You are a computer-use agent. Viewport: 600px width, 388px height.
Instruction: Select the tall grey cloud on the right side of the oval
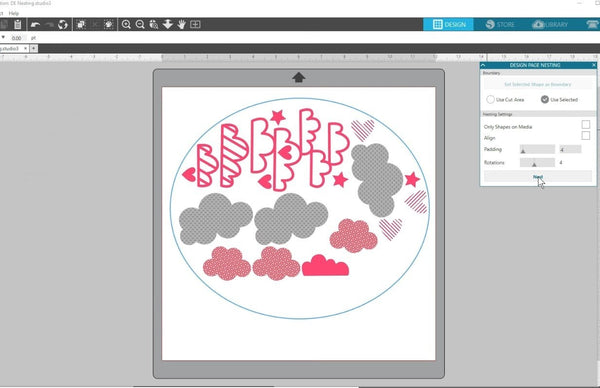[x=377, y=180]
